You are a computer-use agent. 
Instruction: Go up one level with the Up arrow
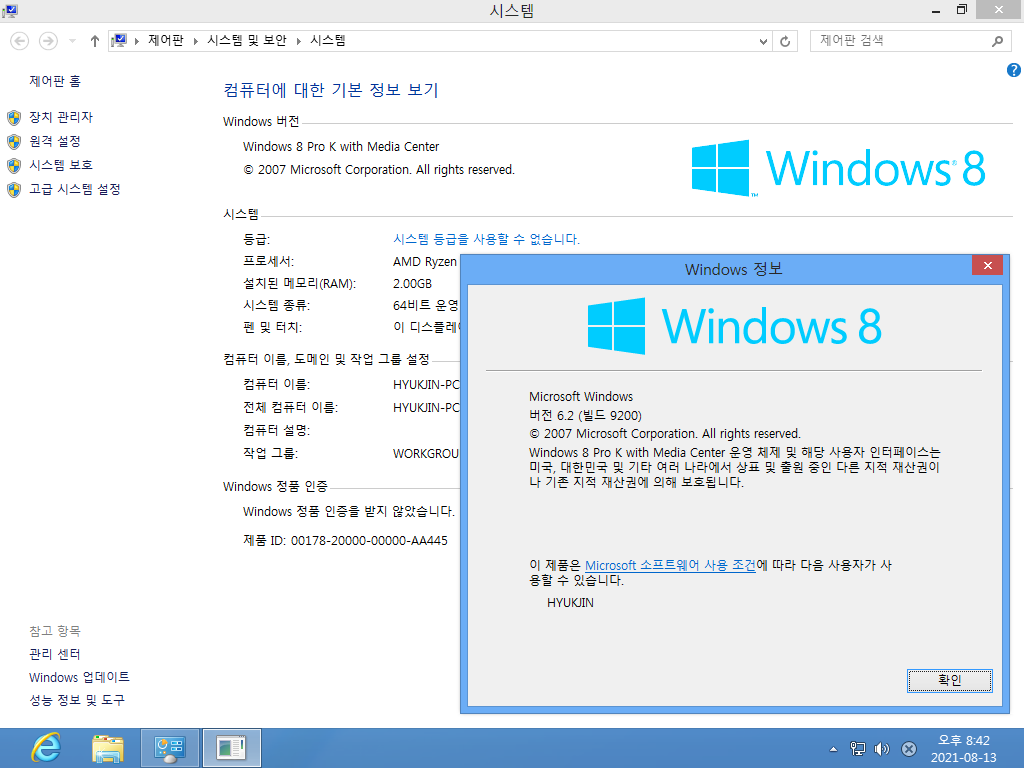tap(95, 41)
